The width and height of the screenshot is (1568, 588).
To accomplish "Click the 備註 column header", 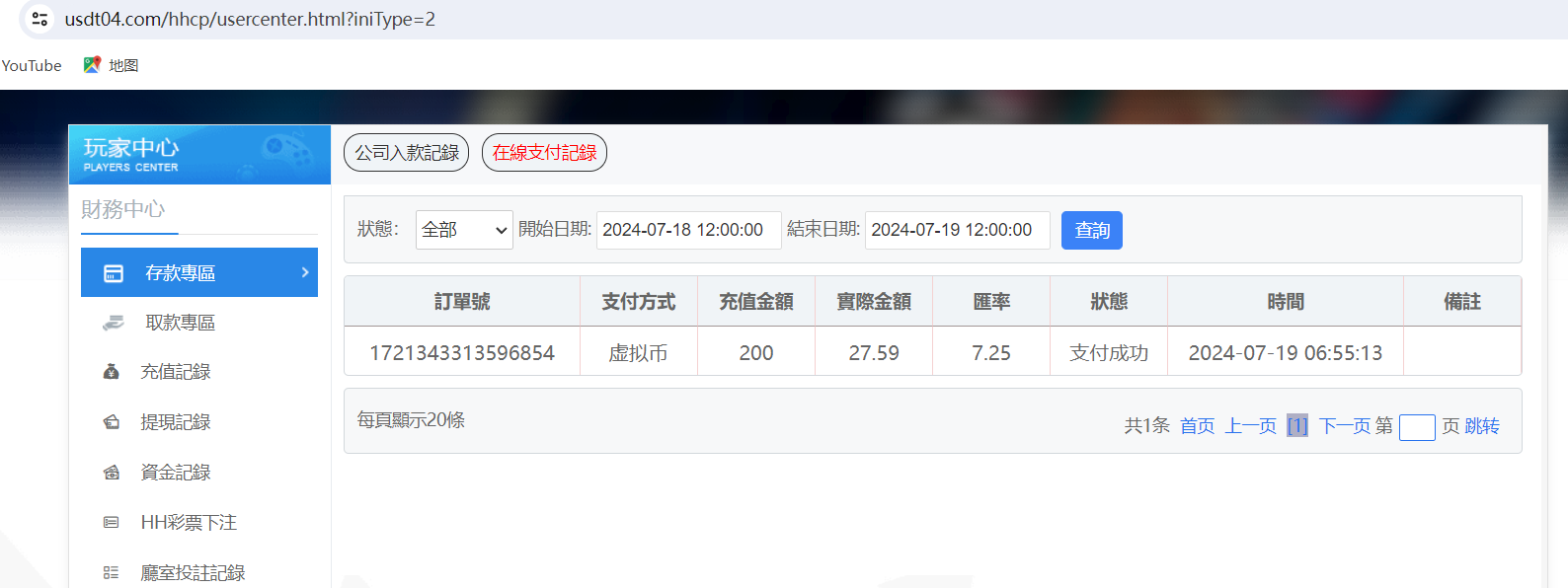I will click(x=1462, y=302).
